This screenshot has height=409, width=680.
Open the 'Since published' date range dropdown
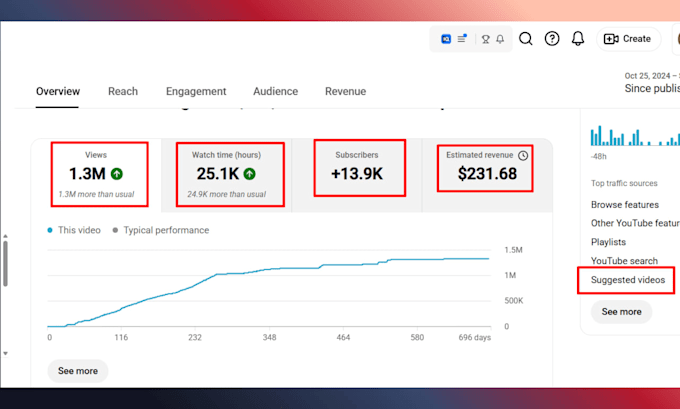pyautogui.click(x=652, y=82)
